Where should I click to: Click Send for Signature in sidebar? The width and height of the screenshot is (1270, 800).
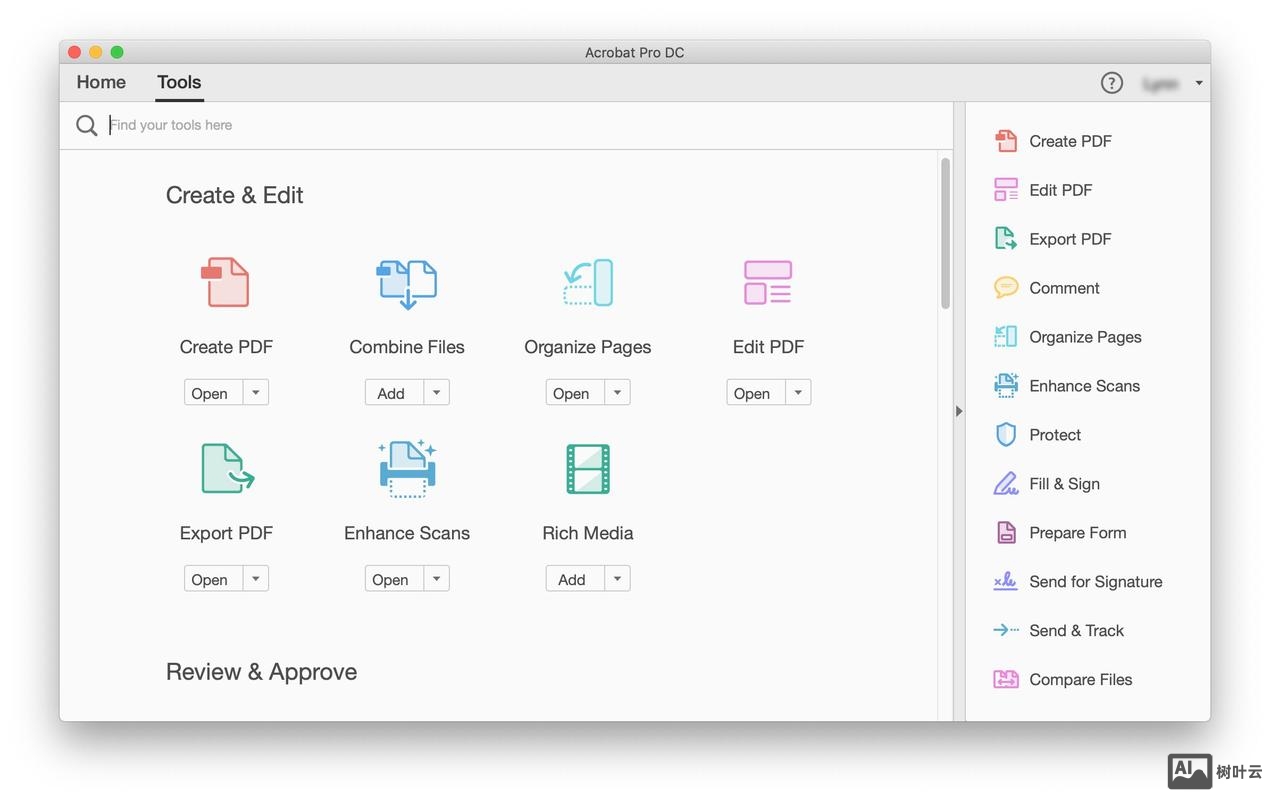[x=1095, y=581]
